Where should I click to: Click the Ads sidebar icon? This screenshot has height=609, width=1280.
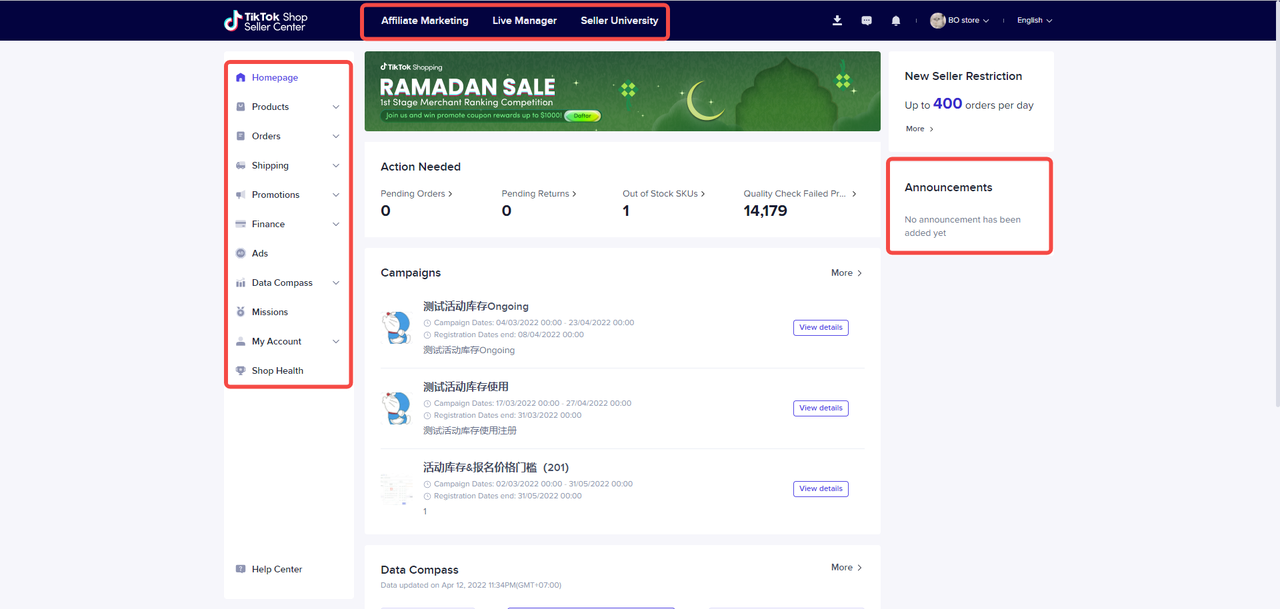[x=240, y=254]
